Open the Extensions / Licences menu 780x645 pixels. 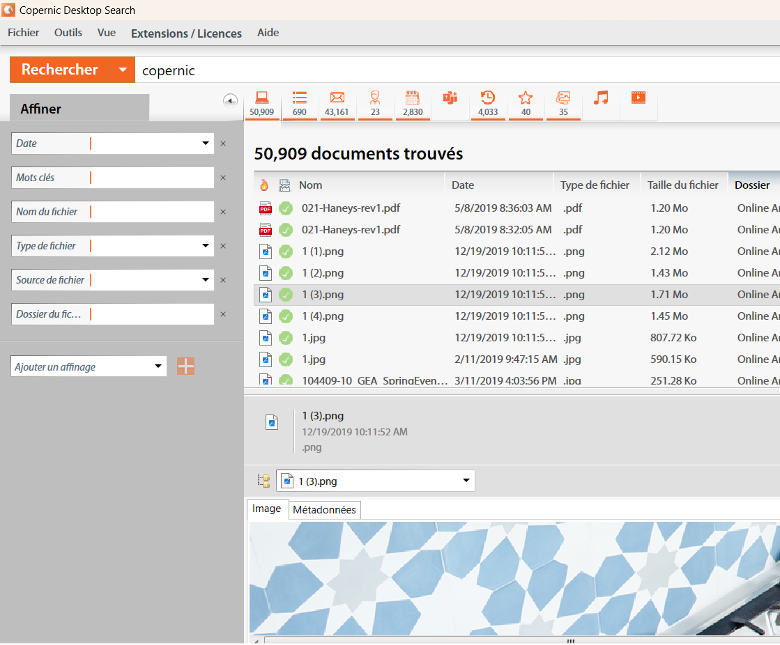(186, 34)
